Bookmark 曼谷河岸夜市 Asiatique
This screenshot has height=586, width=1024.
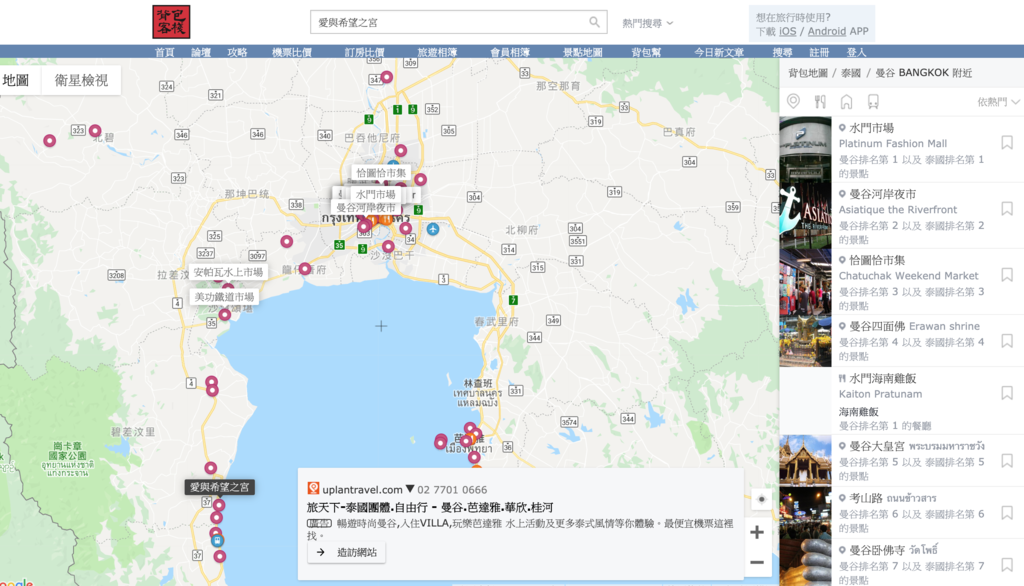pos(1007,208)
